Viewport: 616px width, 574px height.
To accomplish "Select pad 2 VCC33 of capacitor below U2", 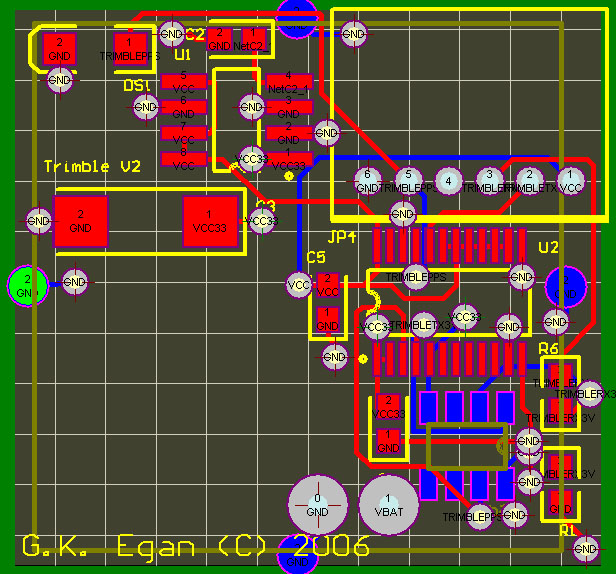I will coord(389,407).
